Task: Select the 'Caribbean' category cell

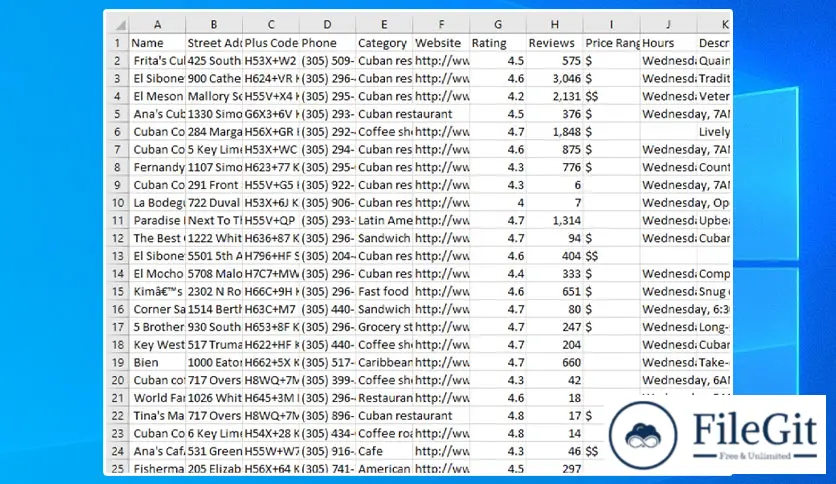Action: pyautogui.click(x=384, y=362)
